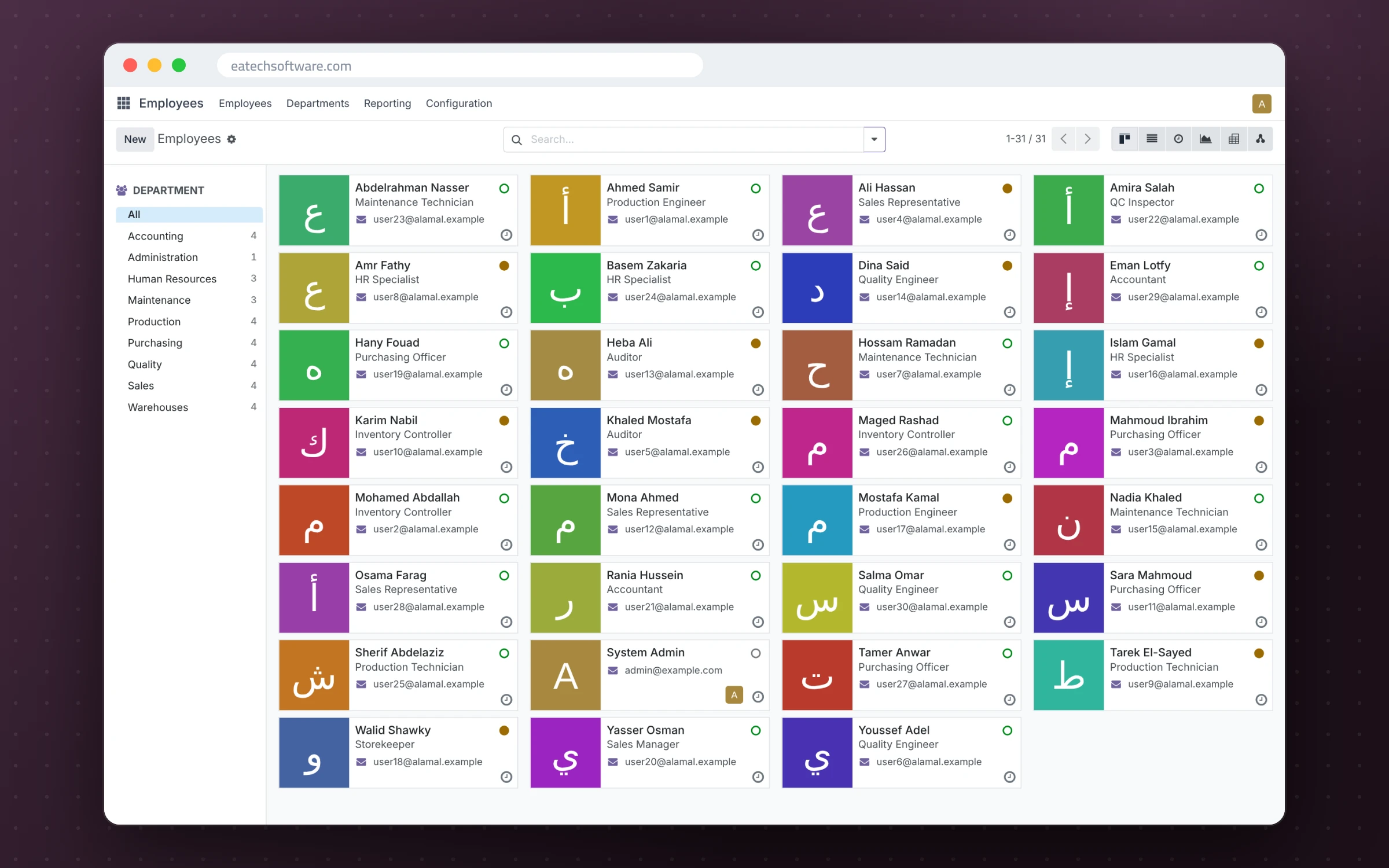Open the Configuration menu

pyautogui.click(x=459, y=103)
